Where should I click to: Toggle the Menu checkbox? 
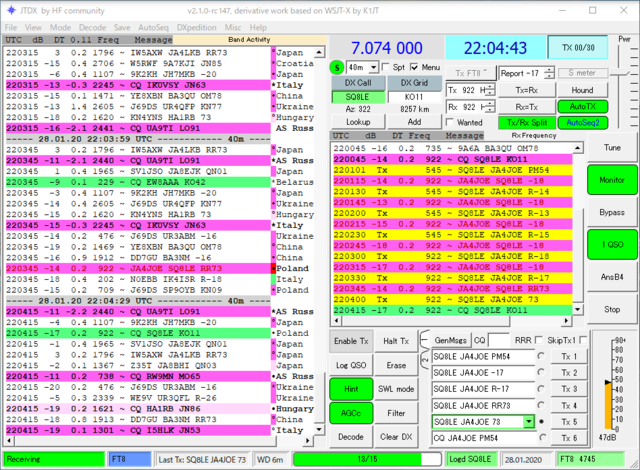(x=414, y=67)
